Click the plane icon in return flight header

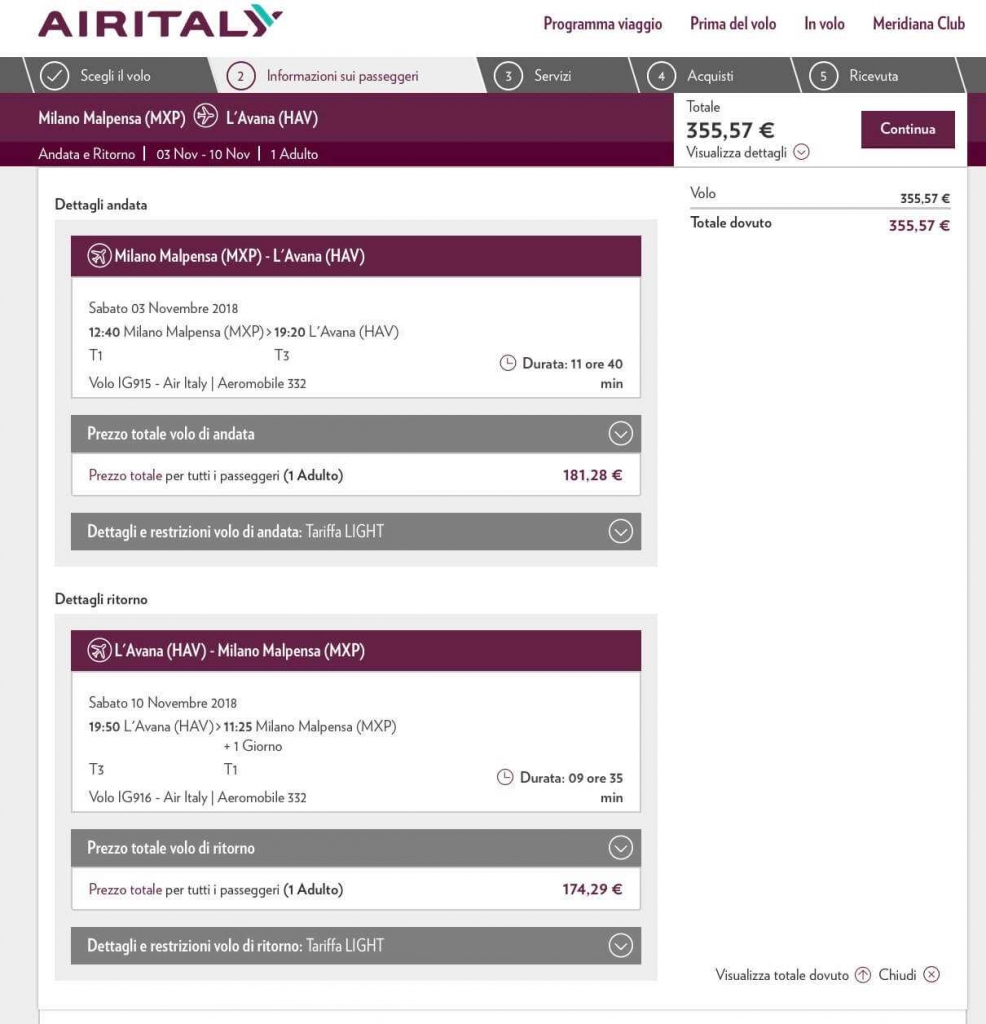point(98,651)
